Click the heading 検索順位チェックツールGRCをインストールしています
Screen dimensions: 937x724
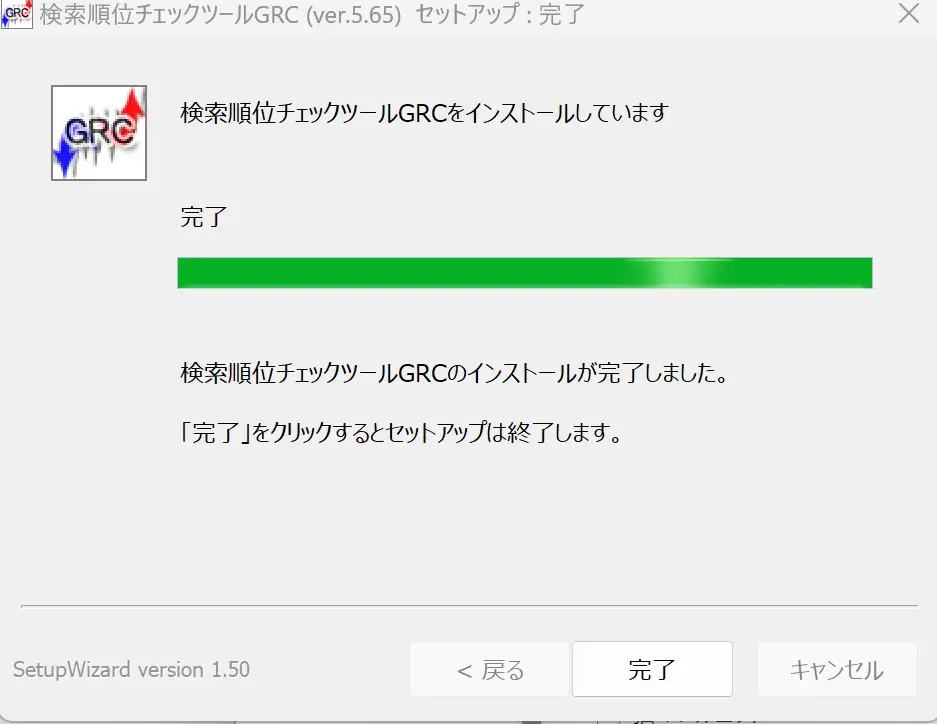click(424, 112)
